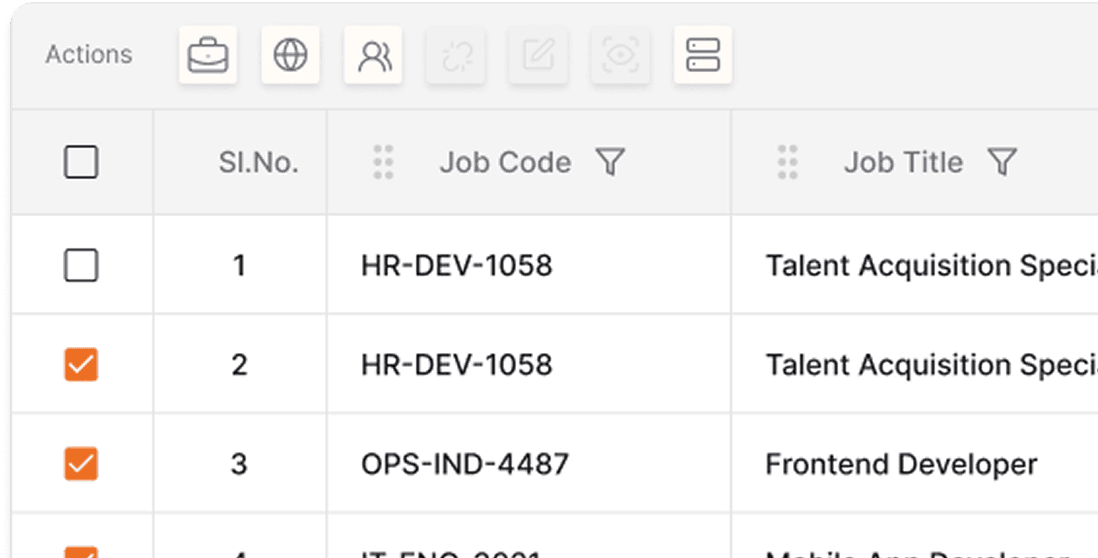
Task: Deselect the checkbox for row 3
Action: (81, 464)
